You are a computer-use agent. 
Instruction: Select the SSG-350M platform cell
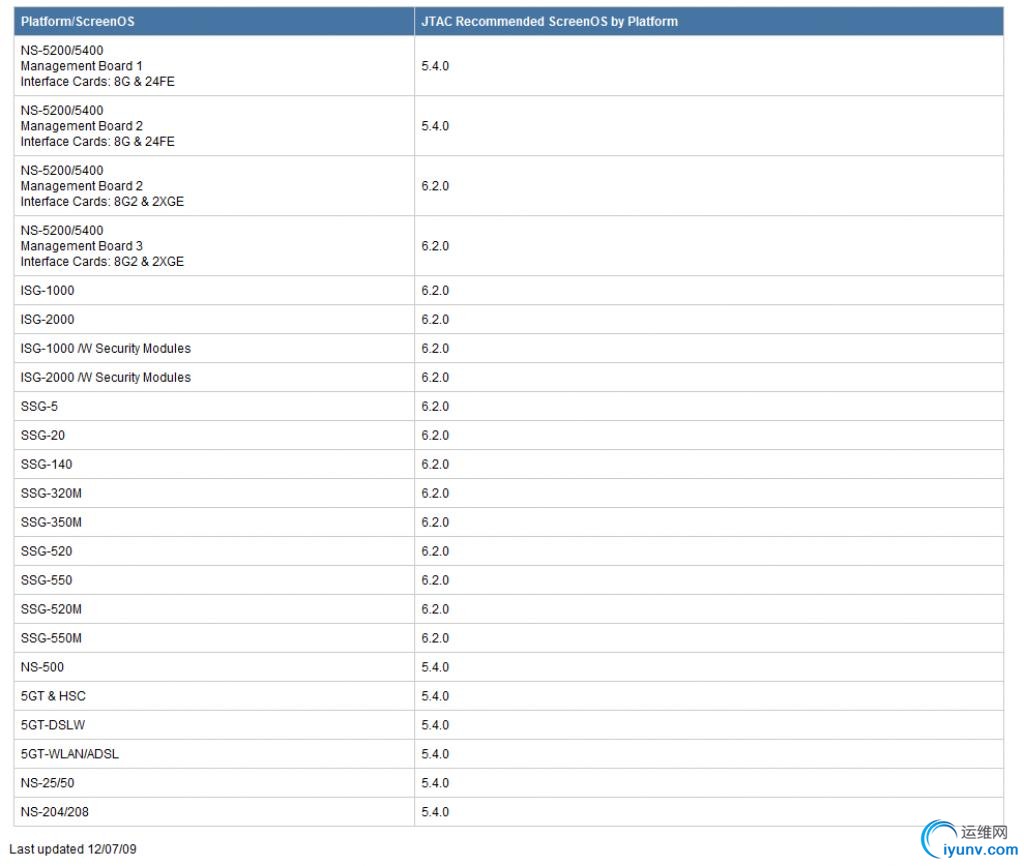(214, 522)
